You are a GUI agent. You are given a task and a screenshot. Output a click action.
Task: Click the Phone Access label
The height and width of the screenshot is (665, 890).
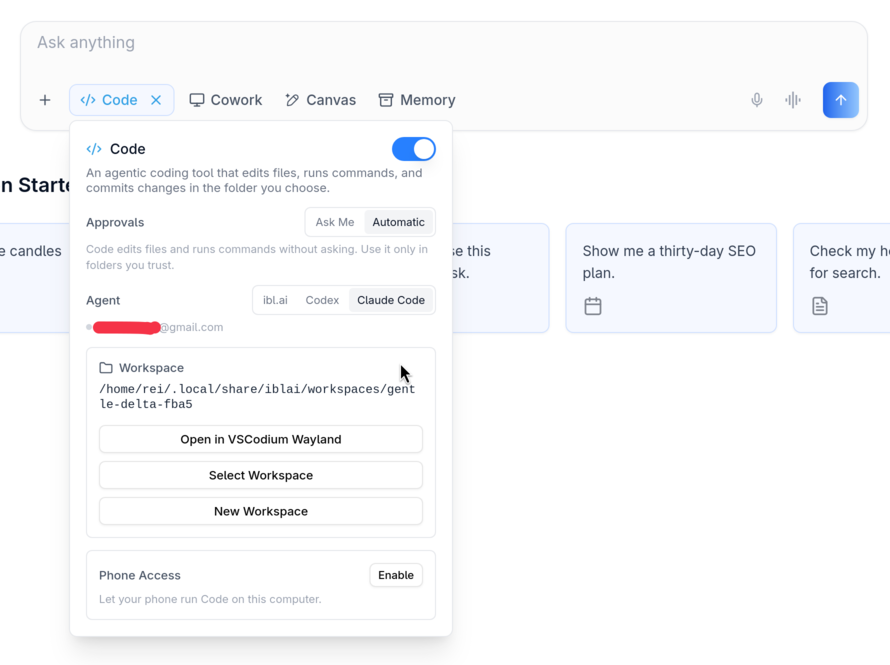[x=140, y=575]
